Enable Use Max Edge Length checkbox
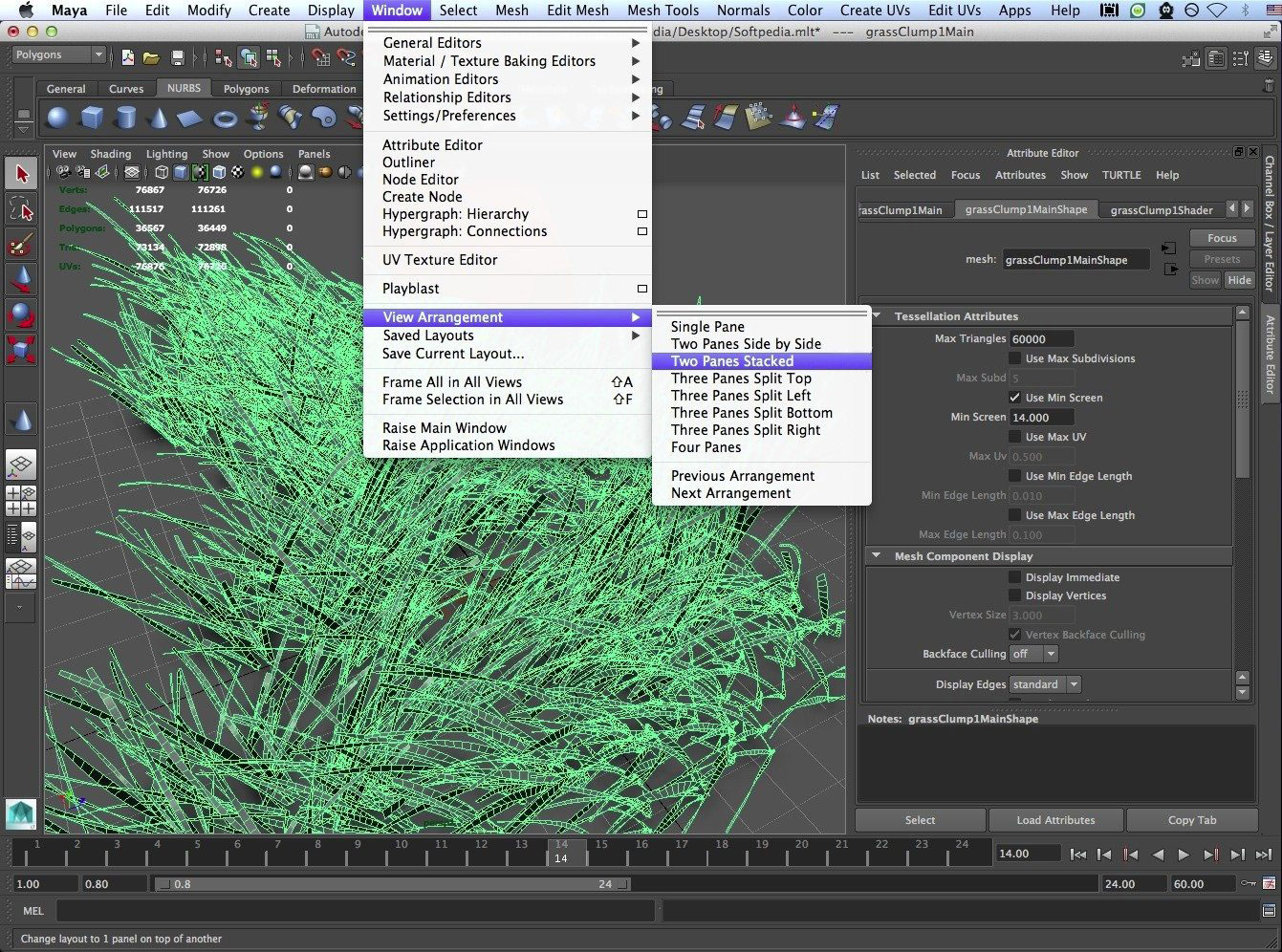1282x952 pixels. click(x=1015, y=515)
